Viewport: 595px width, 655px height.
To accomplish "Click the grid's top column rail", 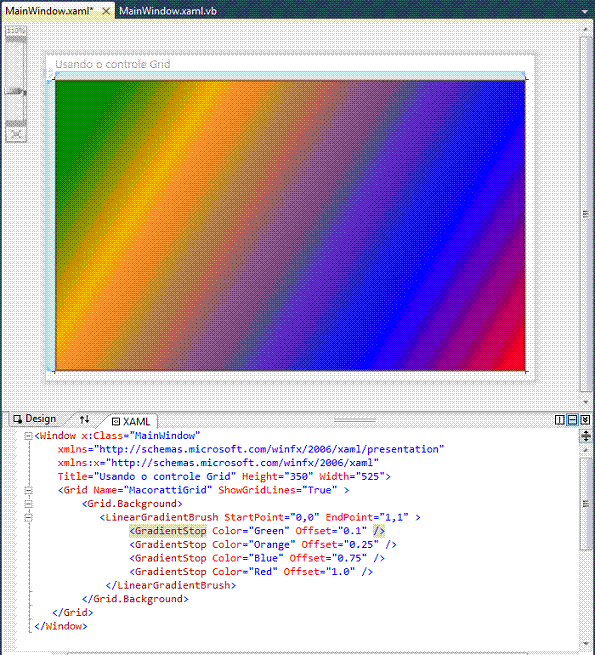I will (x=290, y=76).
